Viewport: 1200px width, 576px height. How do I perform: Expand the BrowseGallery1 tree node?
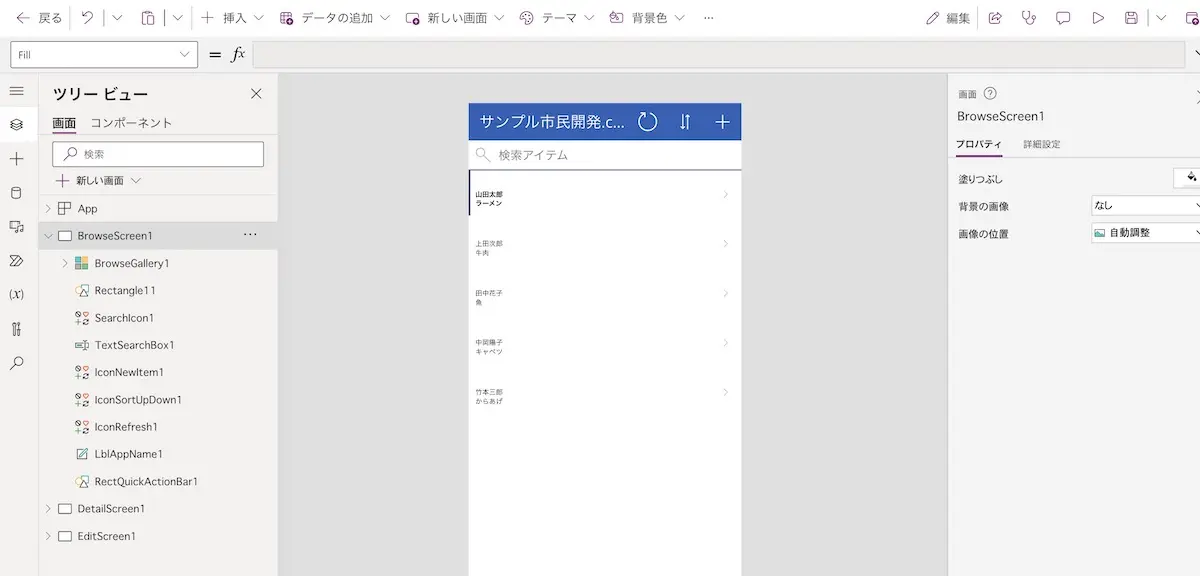coord(65,263)
